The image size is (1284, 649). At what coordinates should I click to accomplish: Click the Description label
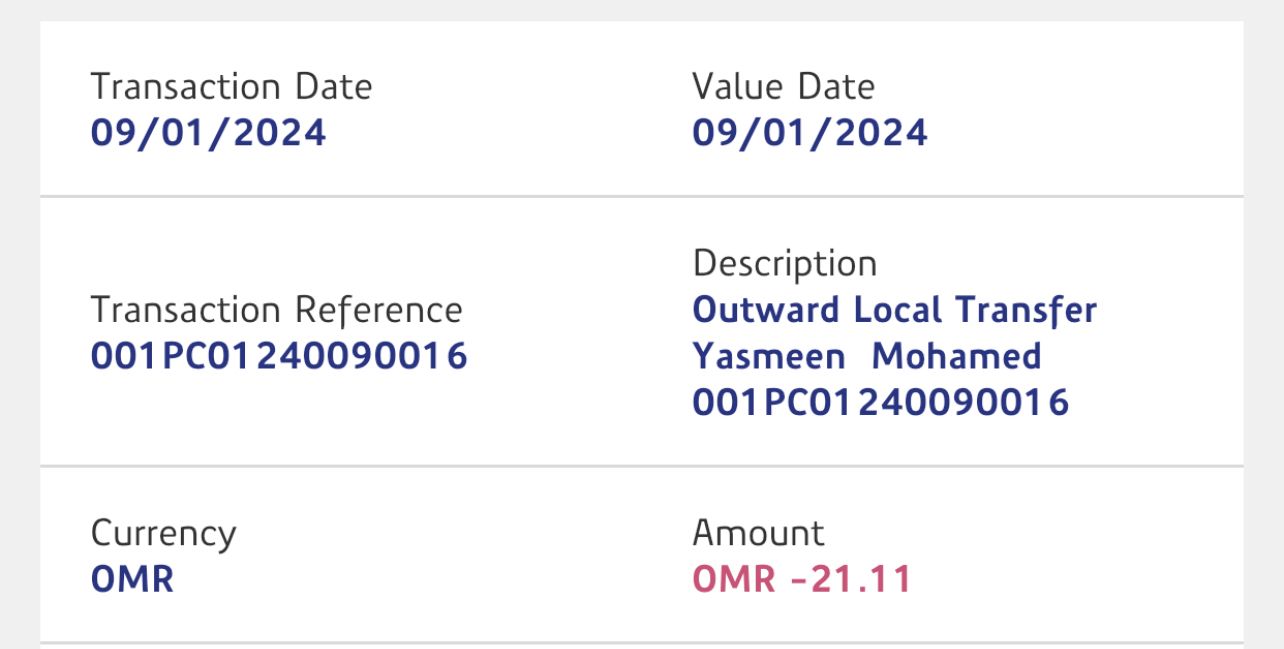click(x=784, y=264)
